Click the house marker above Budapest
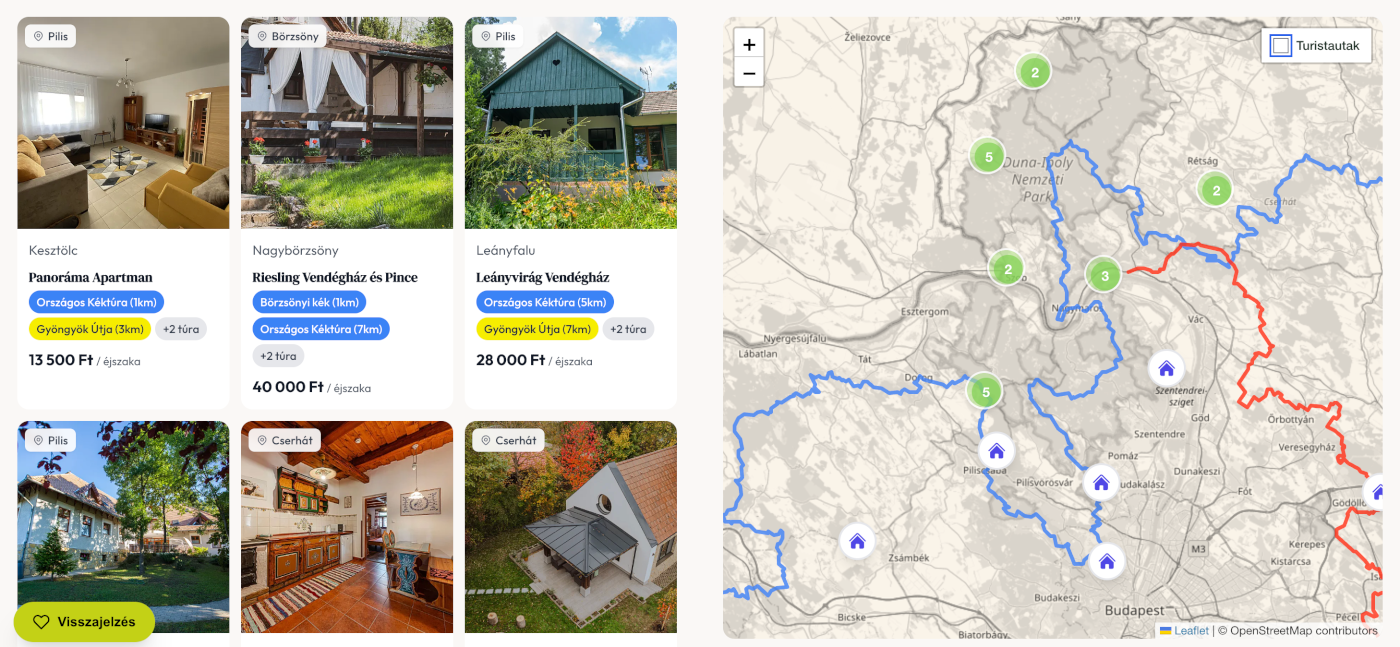Image resolution: width=1400 pixels, height=647 pixels. [x=1107, y=561]
